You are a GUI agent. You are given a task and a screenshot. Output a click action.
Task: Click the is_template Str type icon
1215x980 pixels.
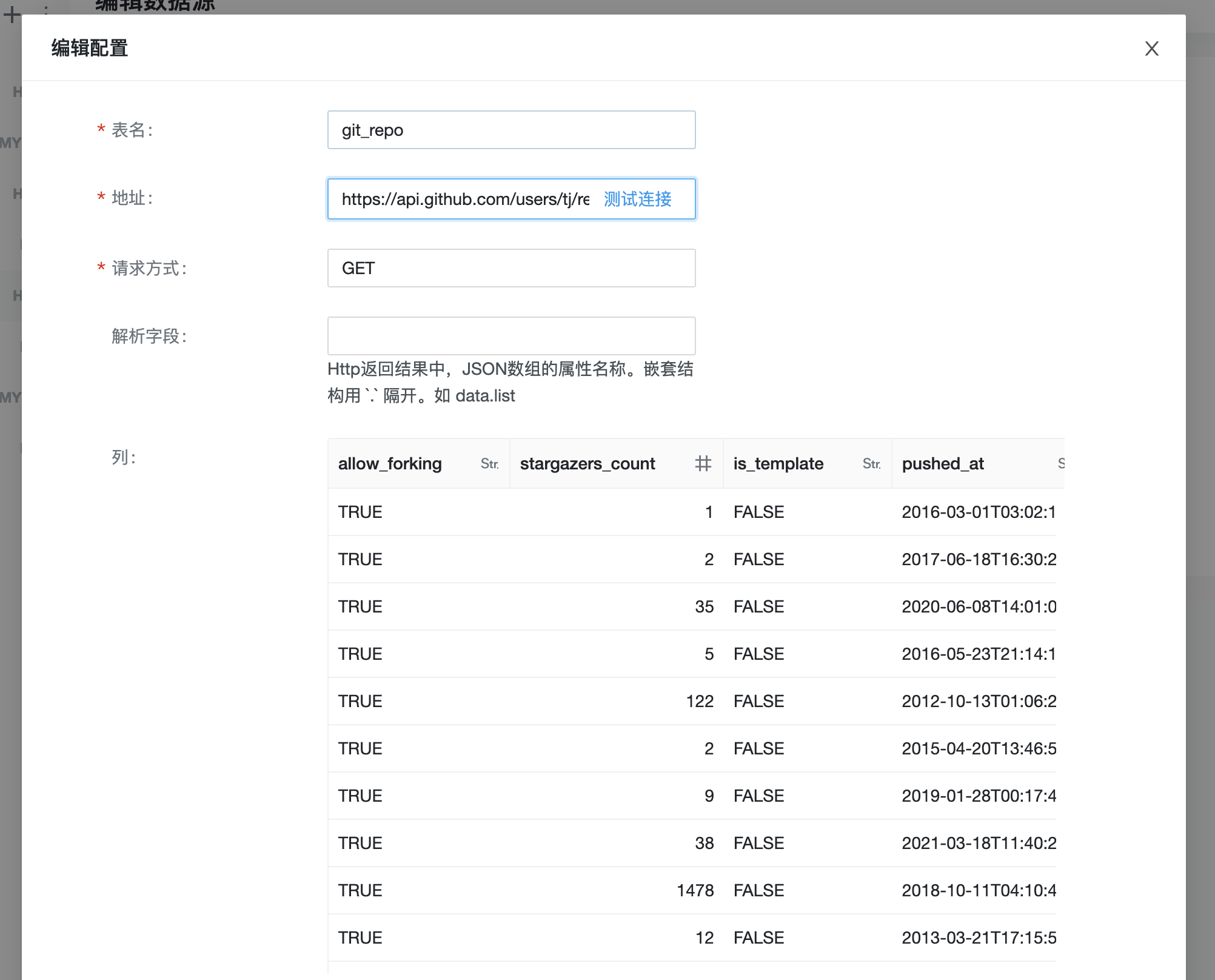(x=871, y=464)
